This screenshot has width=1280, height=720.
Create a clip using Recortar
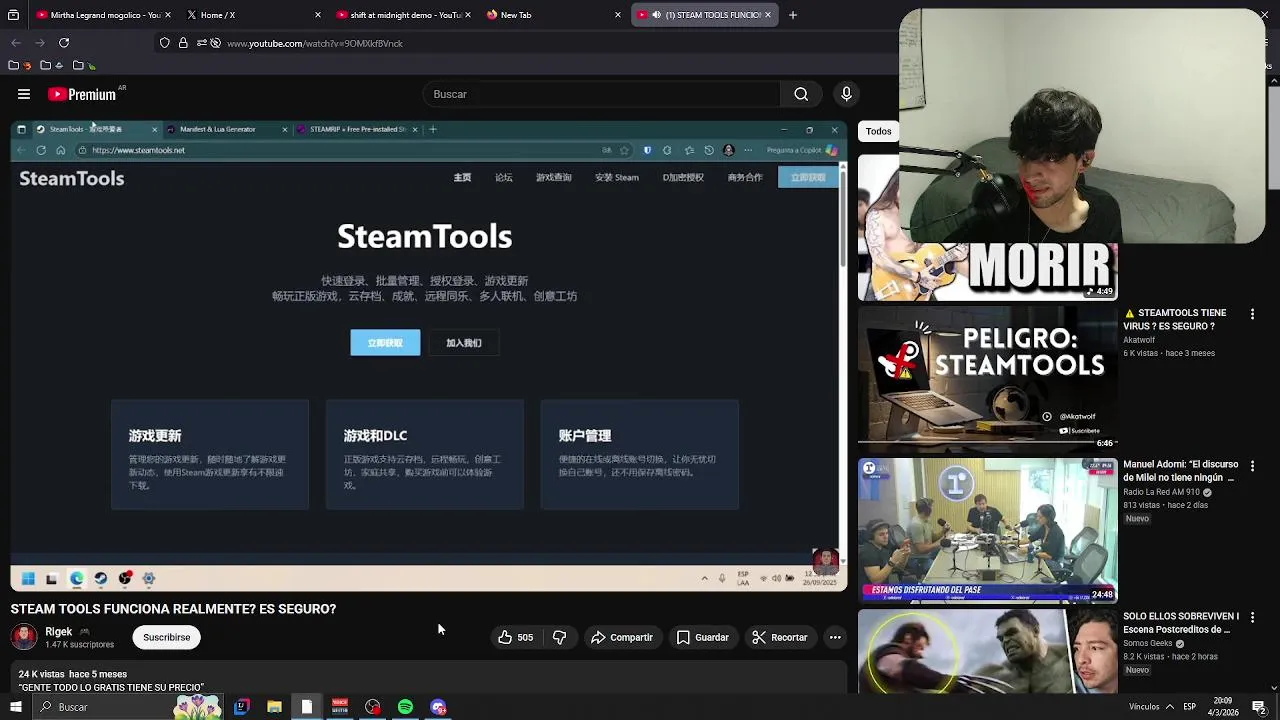coord(780,637)
